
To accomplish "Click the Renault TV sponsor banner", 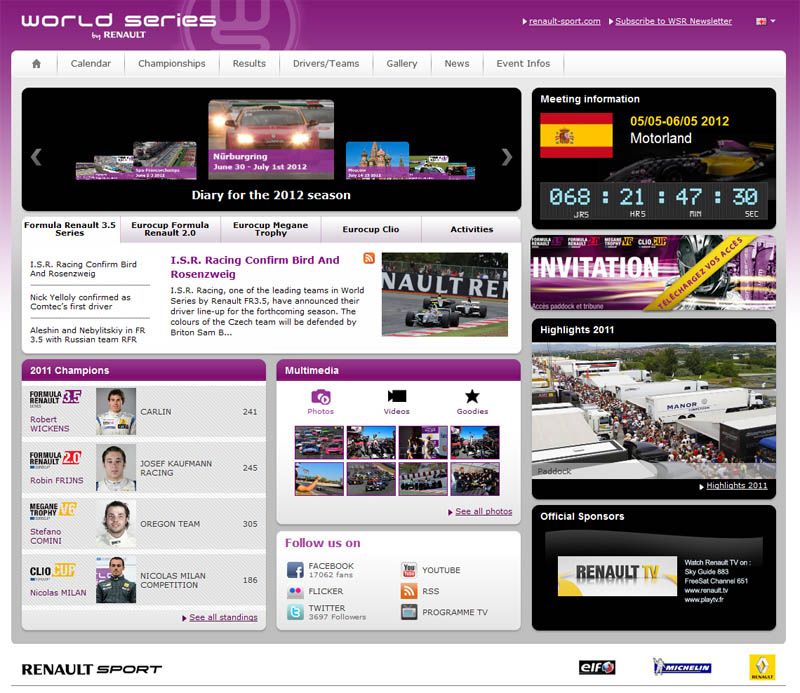I will (x=617, y=576).
